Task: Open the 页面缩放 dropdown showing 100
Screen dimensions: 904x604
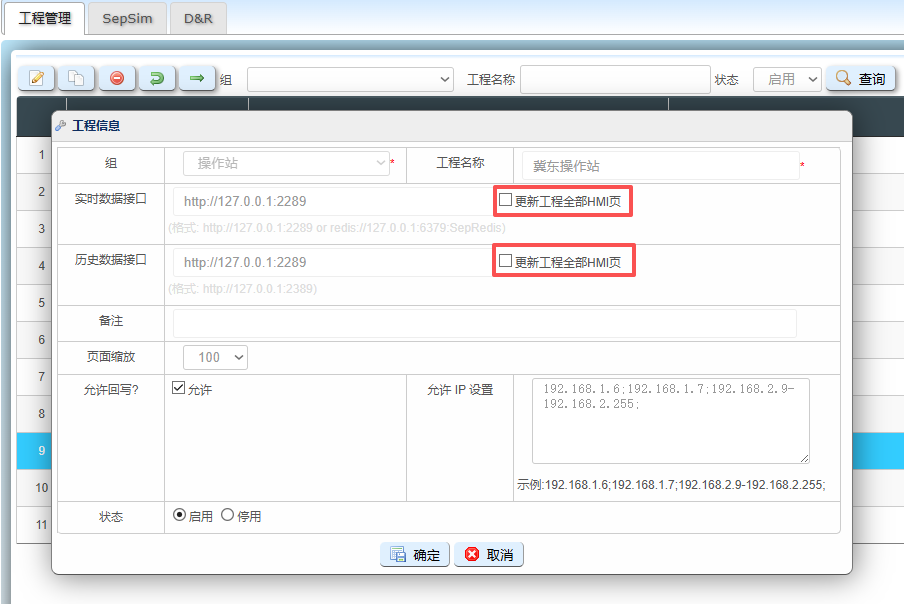Action: 215,357
